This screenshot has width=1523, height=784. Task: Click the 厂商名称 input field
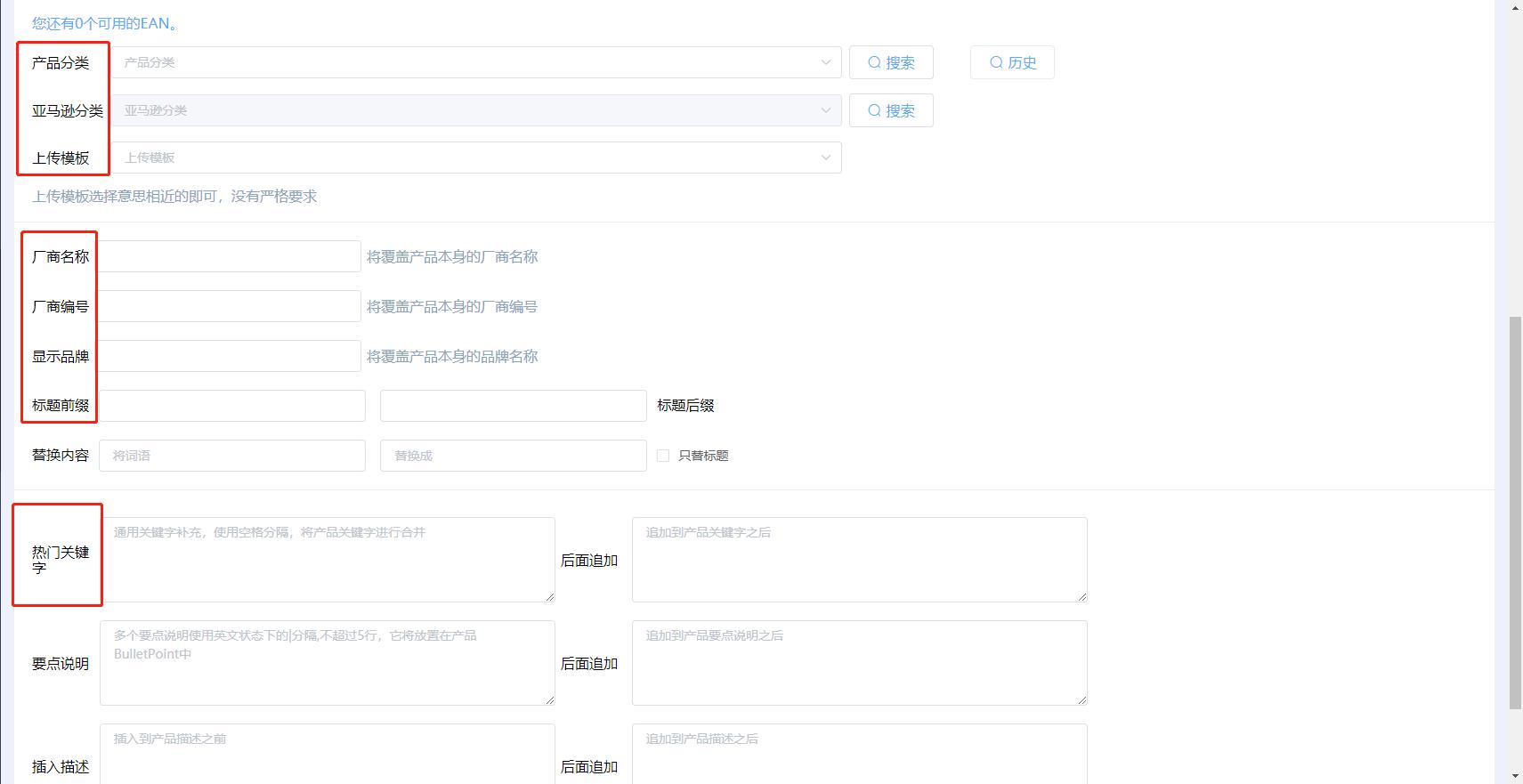[230, 256]
